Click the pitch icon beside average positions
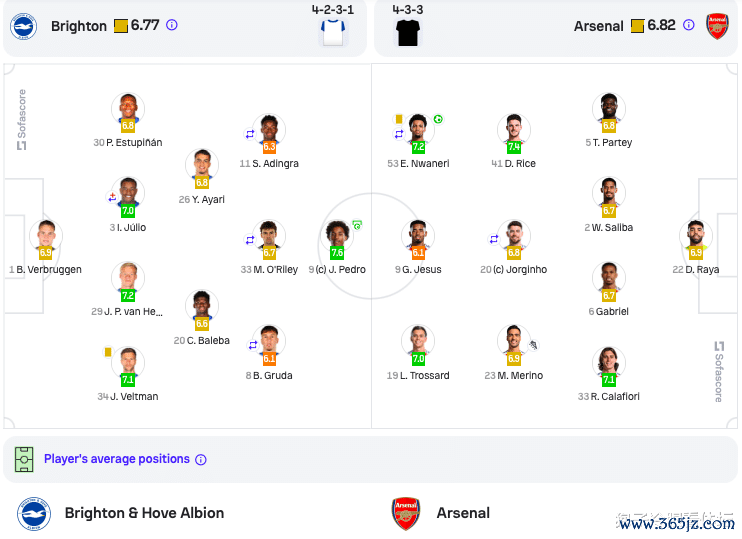This screenshot has width=742, height=539. tap(24, 459)
